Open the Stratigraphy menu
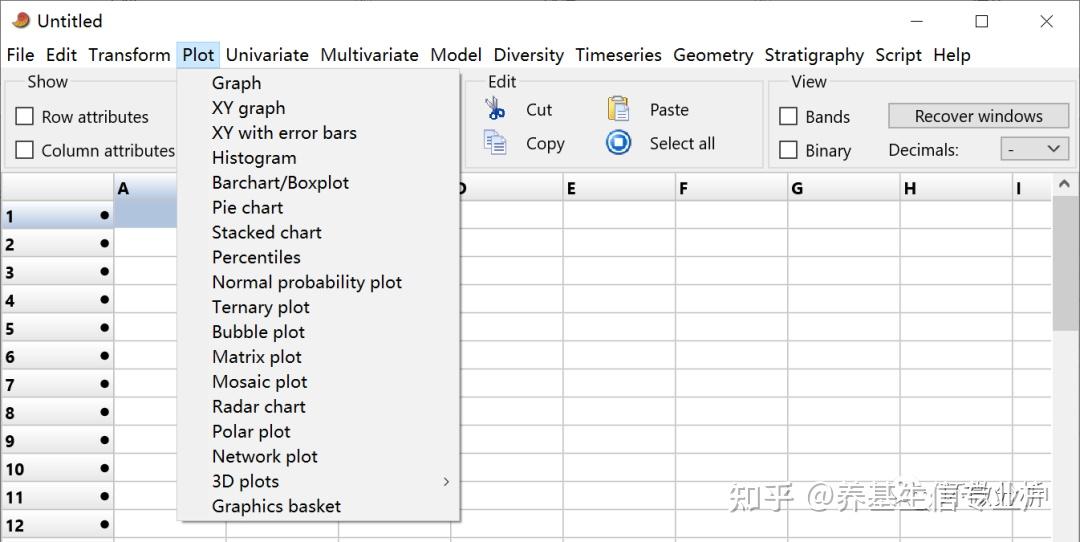The height and width of the screenshot is (542, 1080). [814, 55]
